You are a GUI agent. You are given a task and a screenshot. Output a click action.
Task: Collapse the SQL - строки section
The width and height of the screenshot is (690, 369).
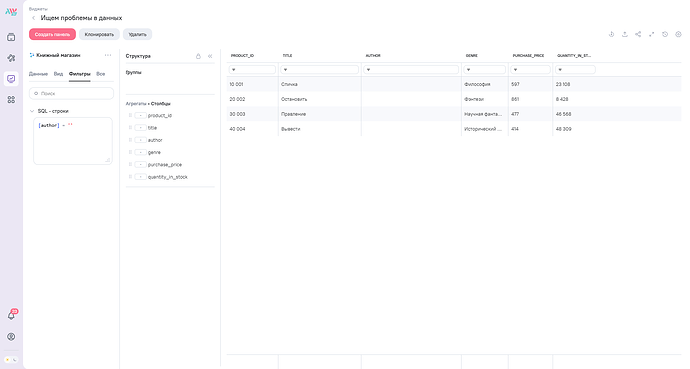pos(32,111)
